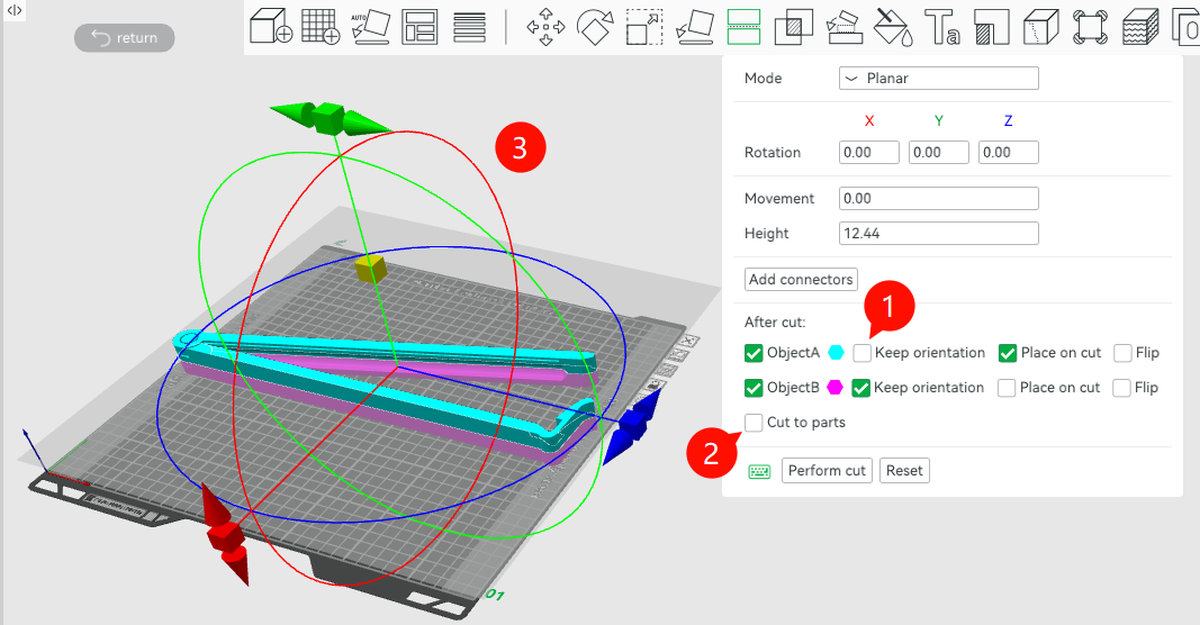Click the keyboard shortcuts icon
Viewport: 1200px width, 625px height.
[759, 471]
